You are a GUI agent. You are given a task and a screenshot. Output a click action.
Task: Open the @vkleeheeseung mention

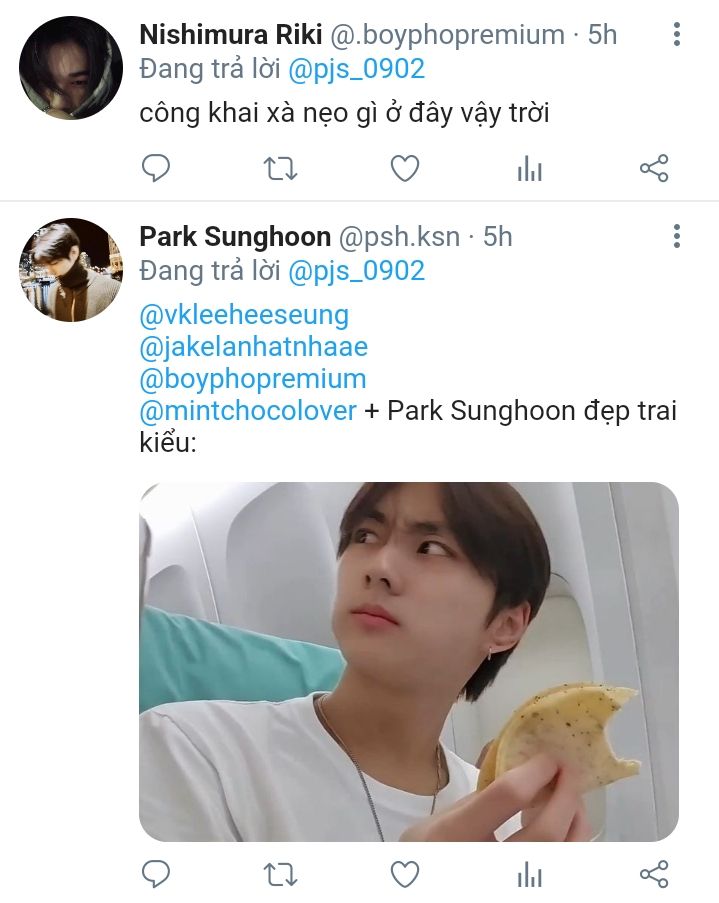pyautogui.click(x=244, y=315)
